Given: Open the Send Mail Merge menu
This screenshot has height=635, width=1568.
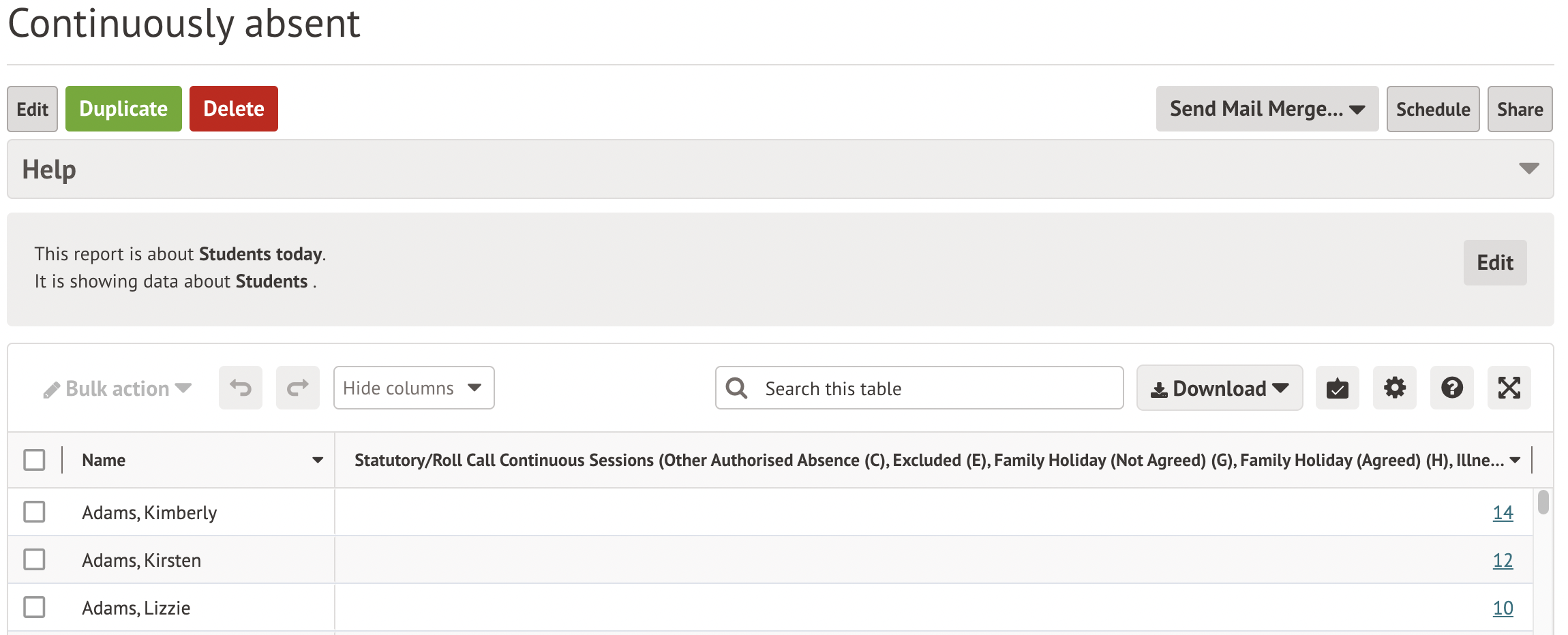Looking at the screenshot, I should point(1267,109).
